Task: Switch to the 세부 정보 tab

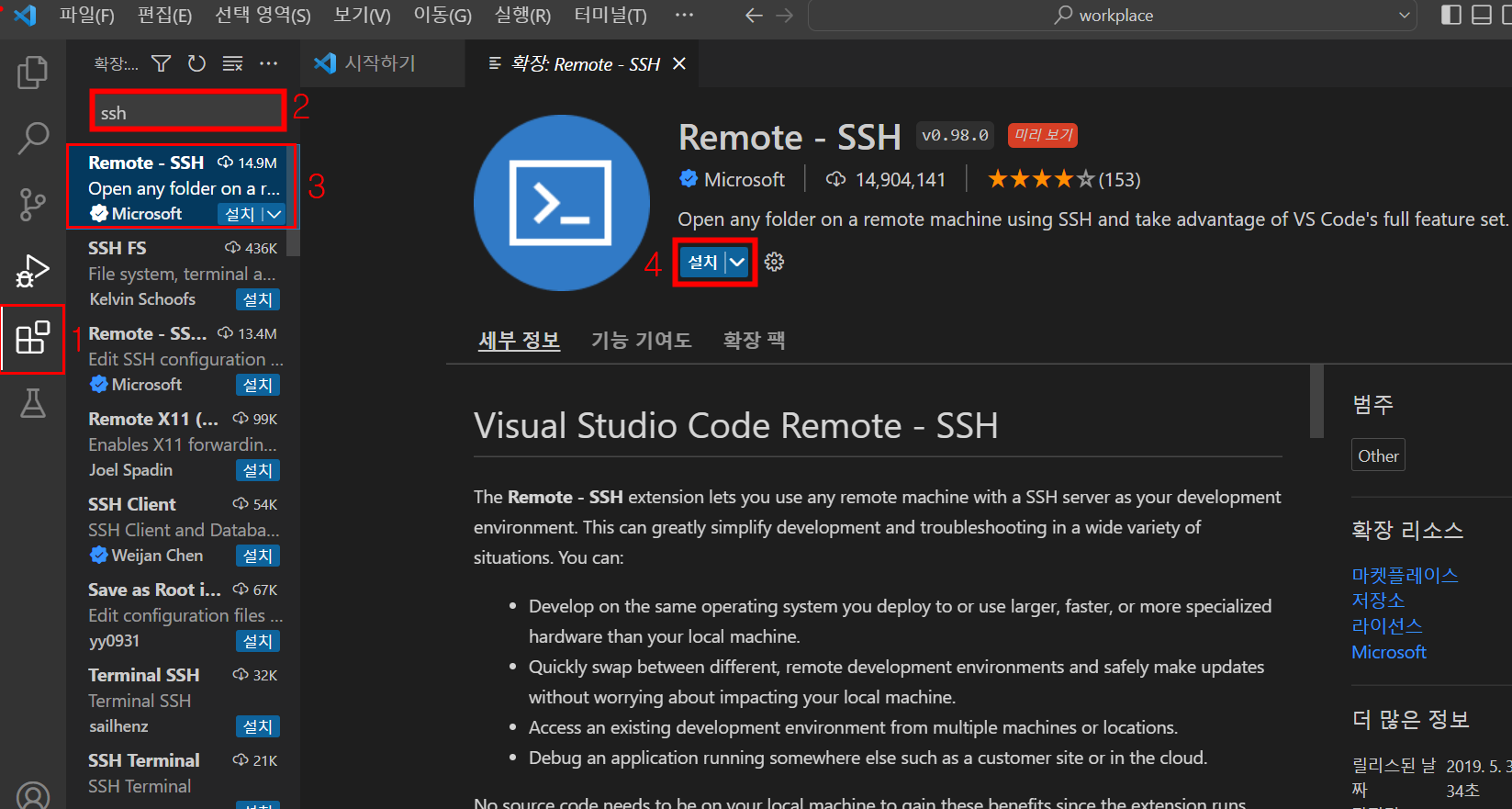Action: click(x=519, y=341)
